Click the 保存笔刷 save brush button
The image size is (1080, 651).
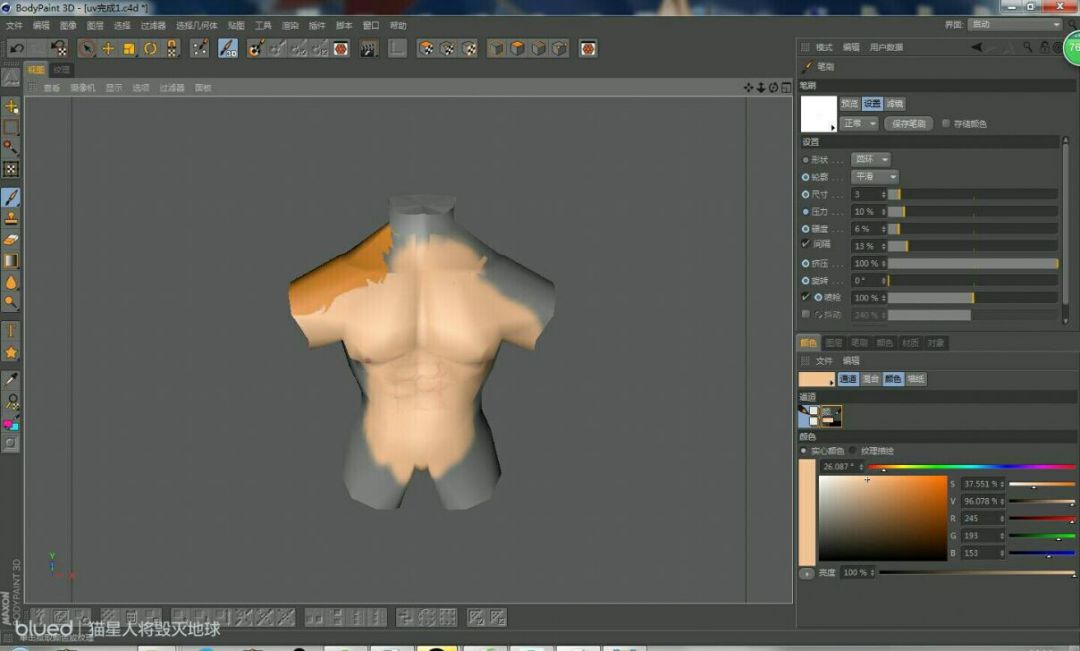908,124
